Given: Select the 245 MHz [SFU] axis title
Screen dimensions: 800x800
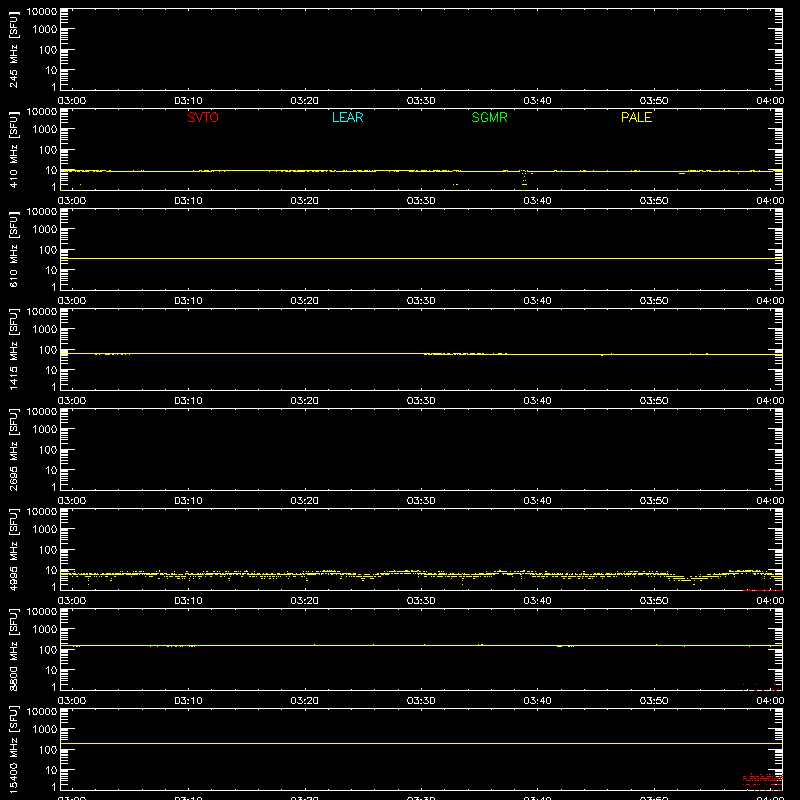Looking at the screenshot, I should (14, 49).
